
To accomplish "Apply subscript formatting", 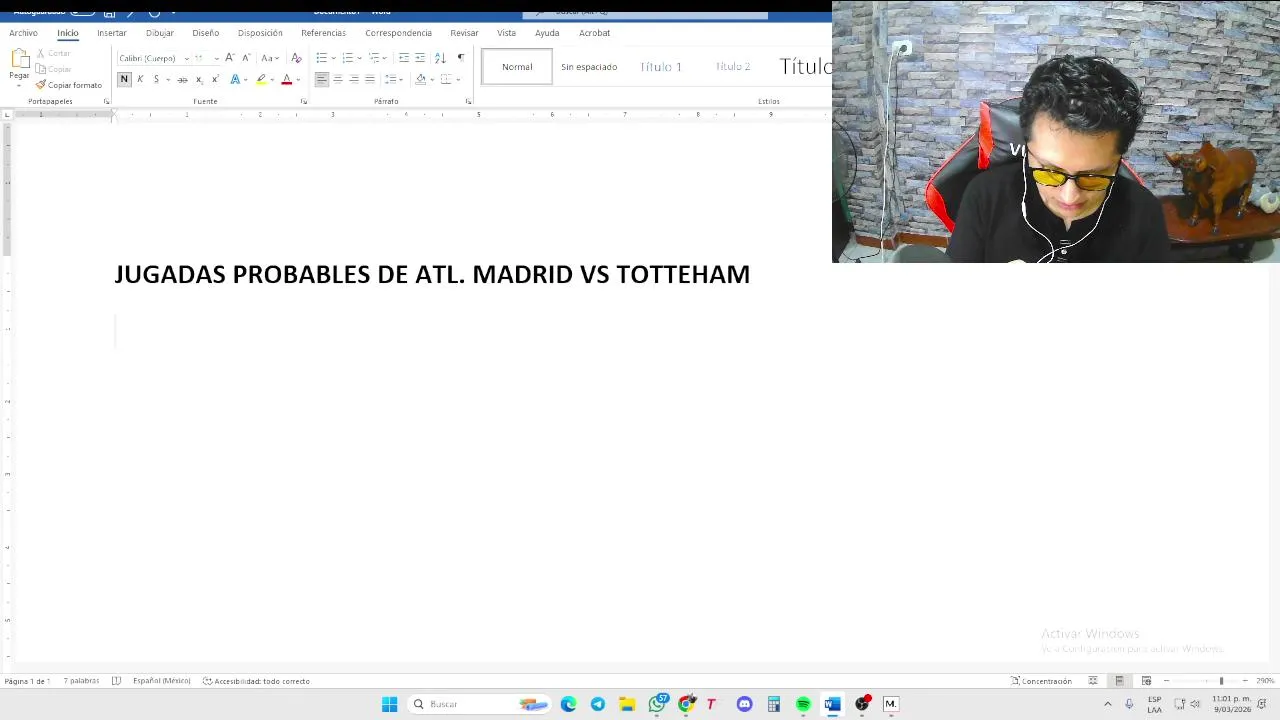I will [x=198, y=79].
